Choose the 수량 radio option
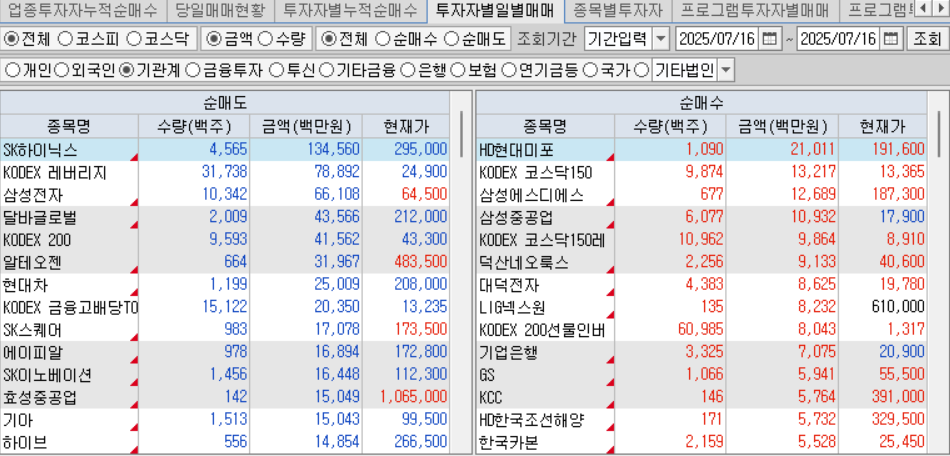 pos(265,39)
